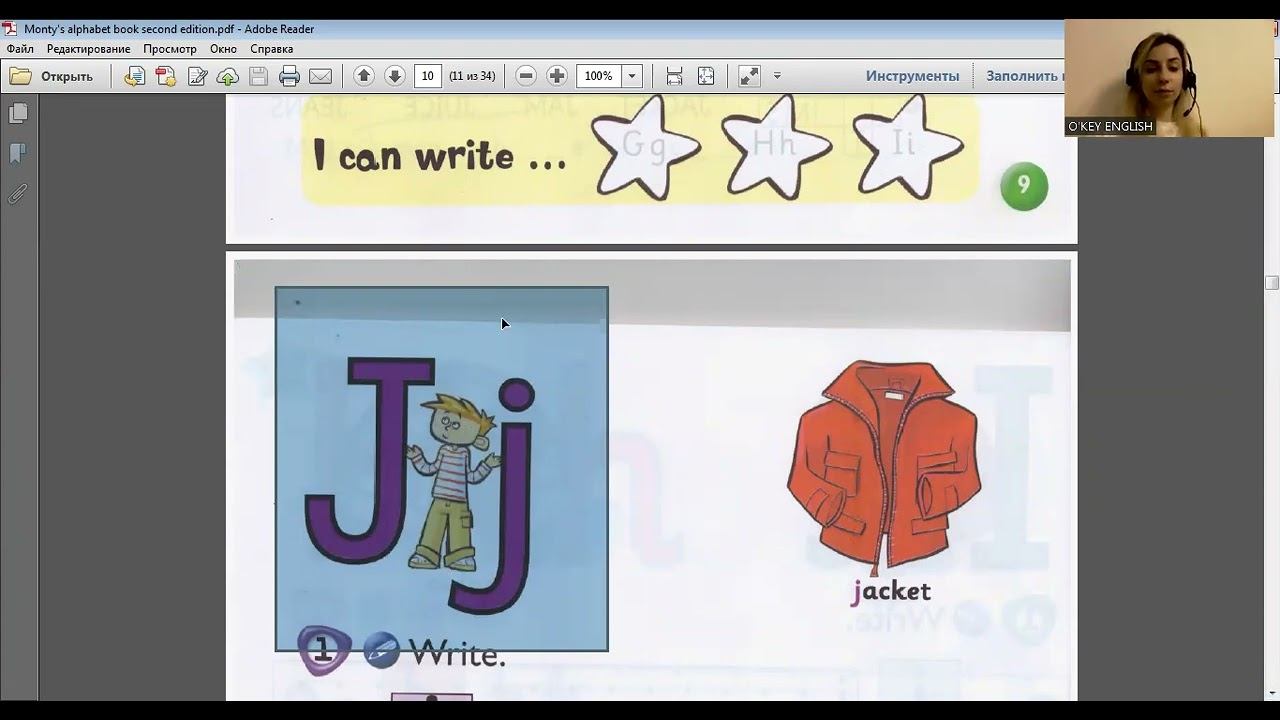This screenshot has height=720, width=1280.
Task: Click the blue pencil icon beside Write
Action: pyautogui.click(x=381, y=651)
